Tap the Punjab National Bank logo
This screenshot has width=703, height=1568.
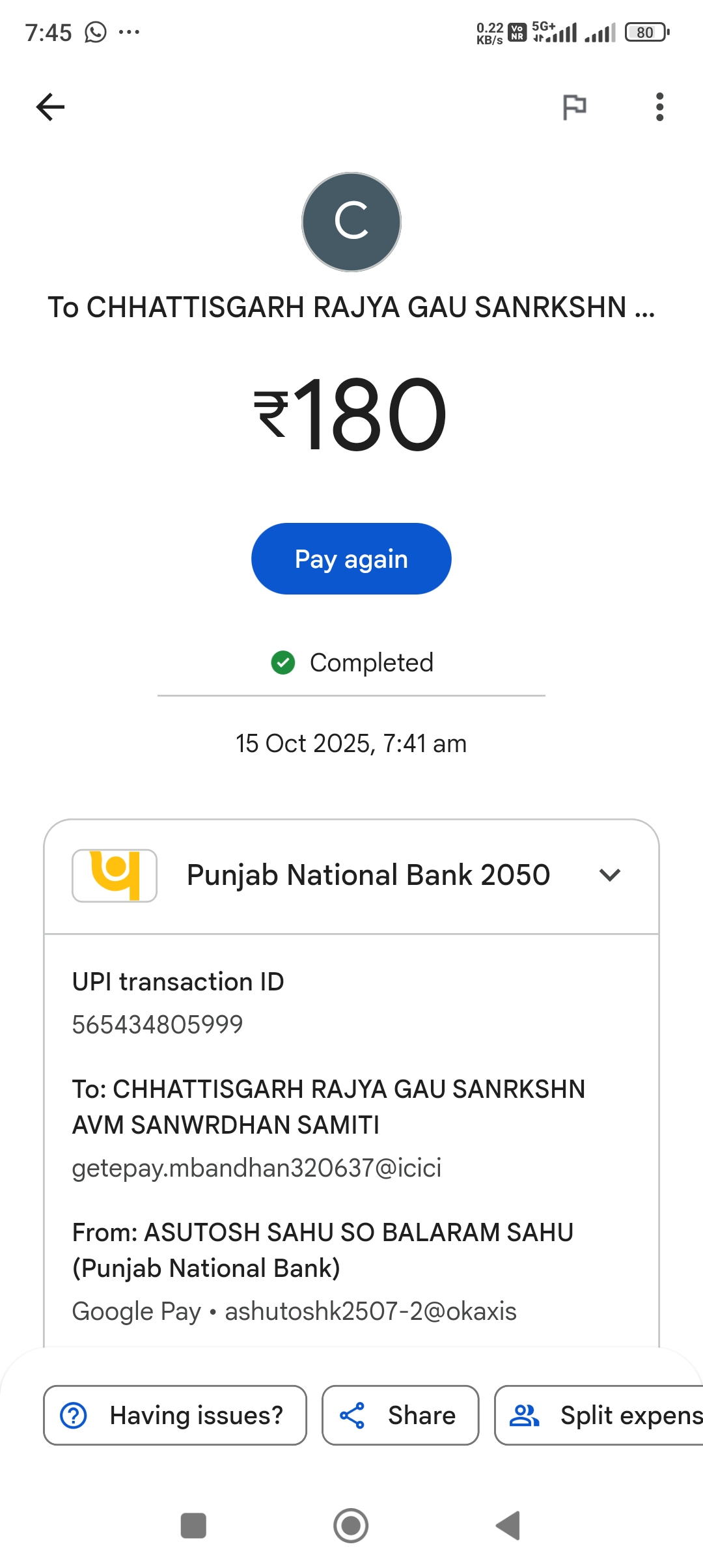pos(115,875)
